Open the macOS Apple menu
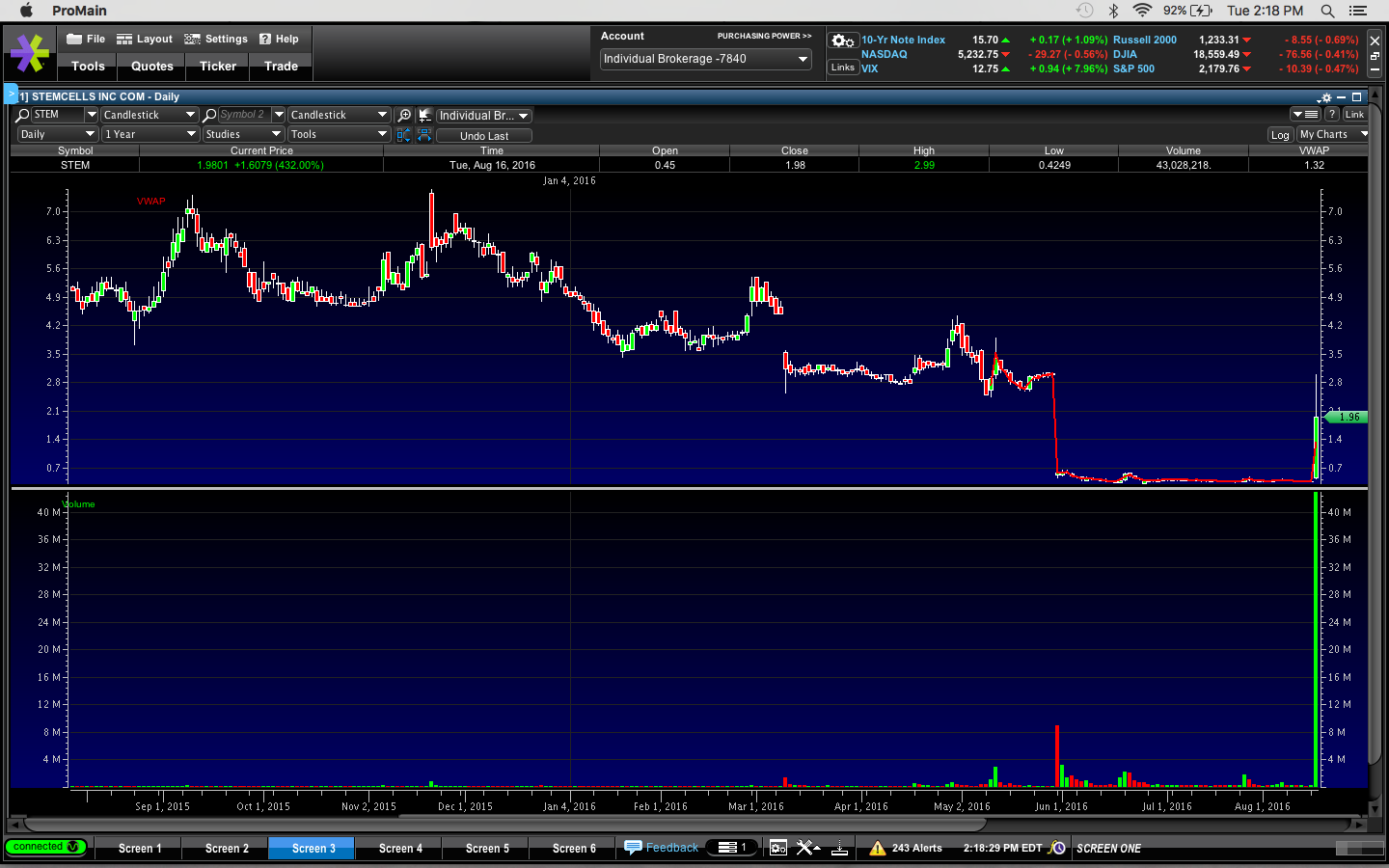 point(26,11)
